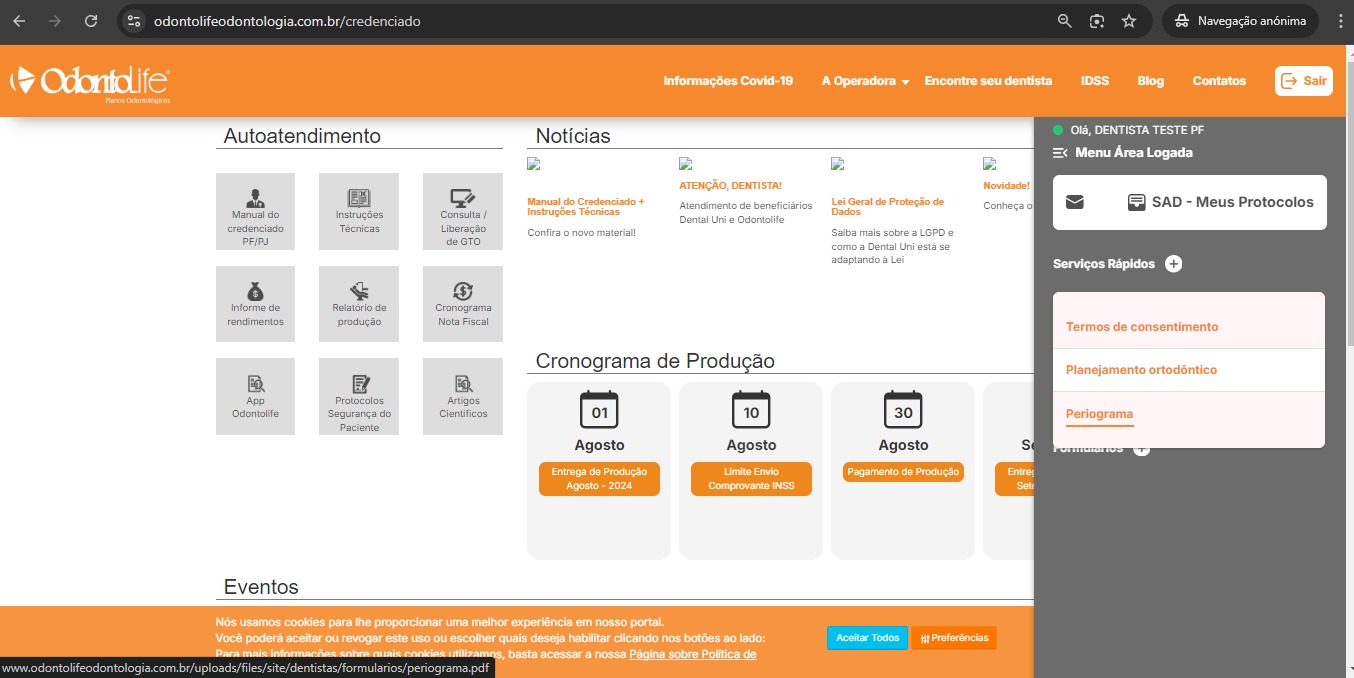Open Encontre seu dentista menu item
The image size is (1354, 678).
[x=988, y=81]
